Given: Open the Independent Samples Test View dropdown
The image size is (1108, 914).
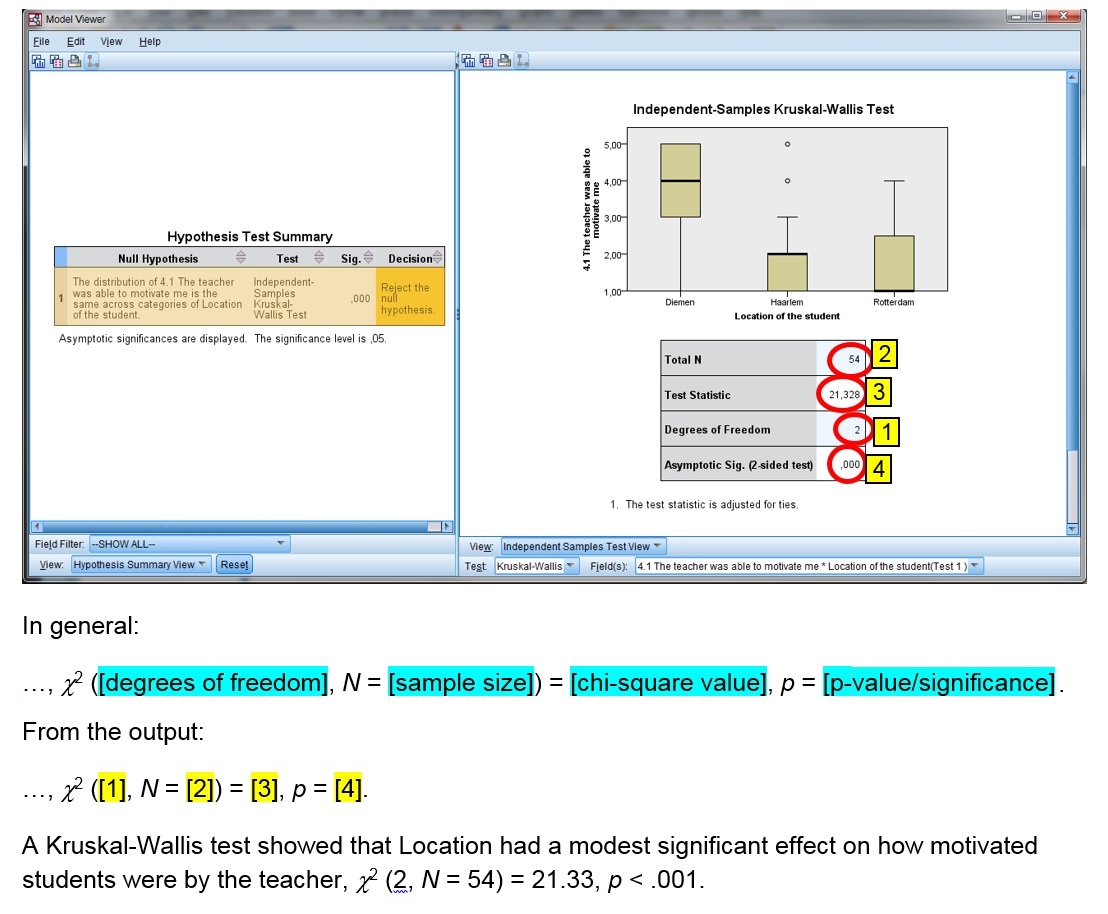Looking at the screenshot, I should pyautogui.click(x=583, y=546).
